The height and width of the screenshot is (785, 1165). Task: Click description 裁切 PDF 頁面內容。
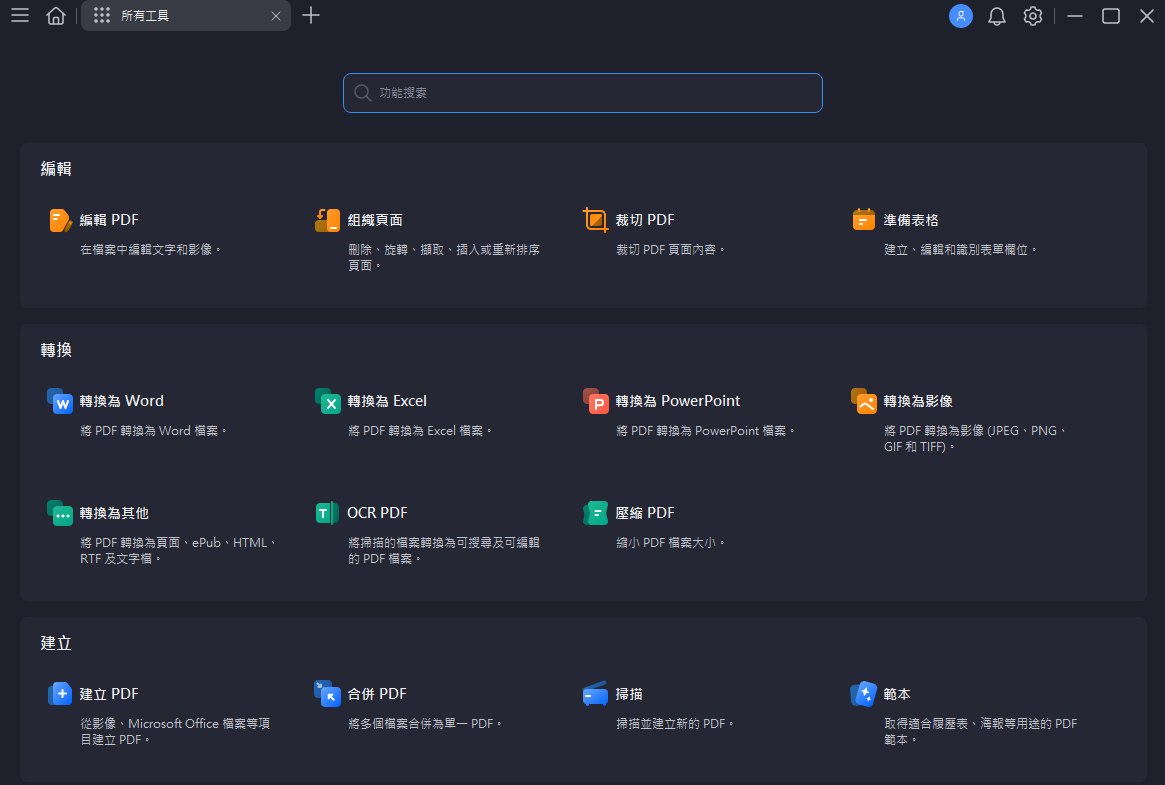click(x=670, y=250)
